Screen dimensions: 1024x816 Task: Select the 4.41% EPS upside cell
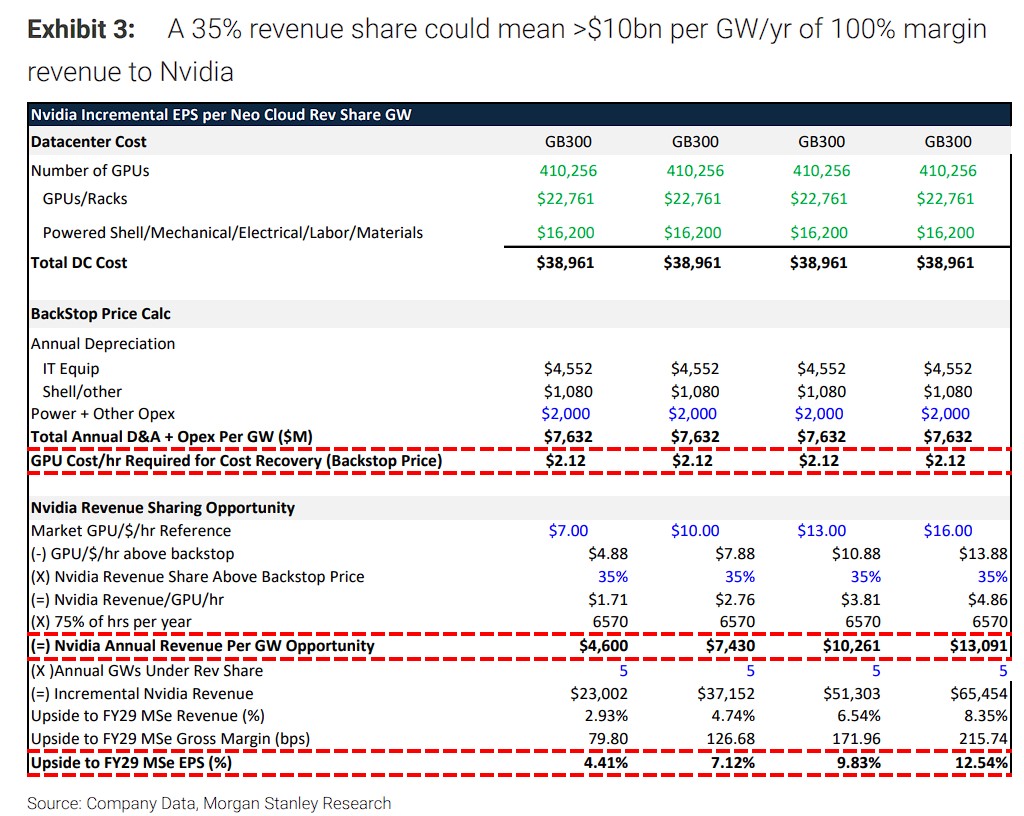point(606,763)
